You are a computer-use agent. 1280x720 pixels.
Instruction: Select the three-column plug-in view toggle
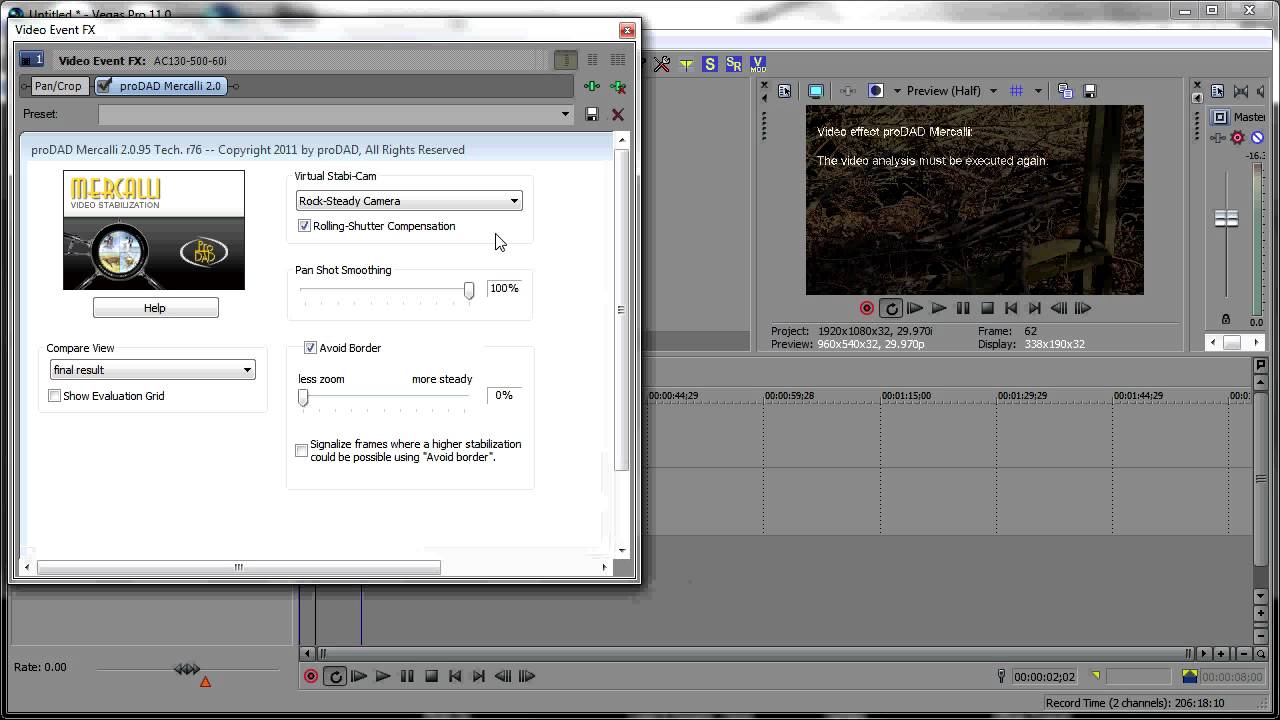(x=618, y=60)
